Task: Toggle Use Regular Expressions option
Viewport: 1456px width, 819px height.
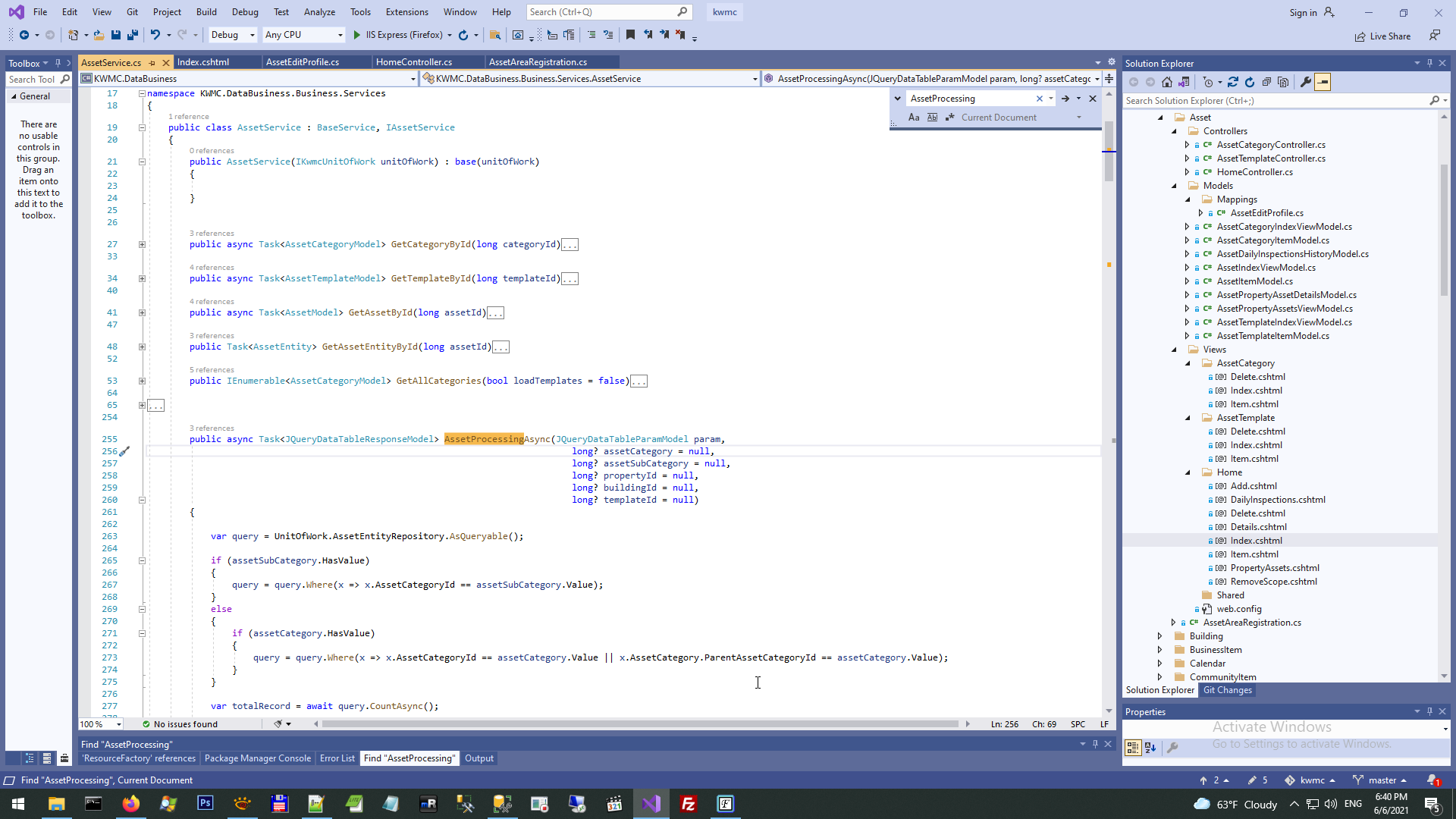Action: point(949,118)
